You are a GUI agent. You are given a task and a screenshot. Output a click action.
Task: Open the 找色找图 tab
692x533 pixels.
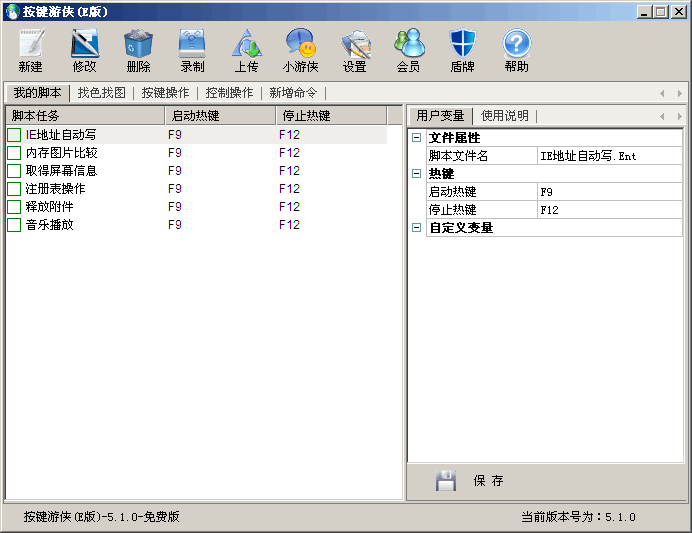[x=102, y=93]
